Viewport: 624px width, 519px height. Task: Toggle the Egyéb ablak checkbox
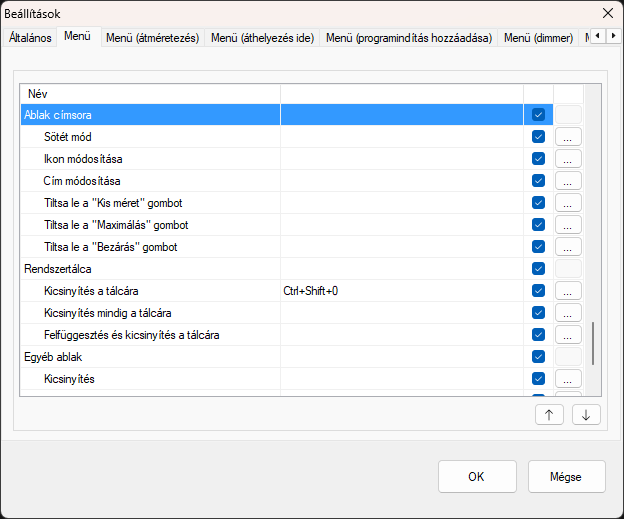click(x=538, y=357)
